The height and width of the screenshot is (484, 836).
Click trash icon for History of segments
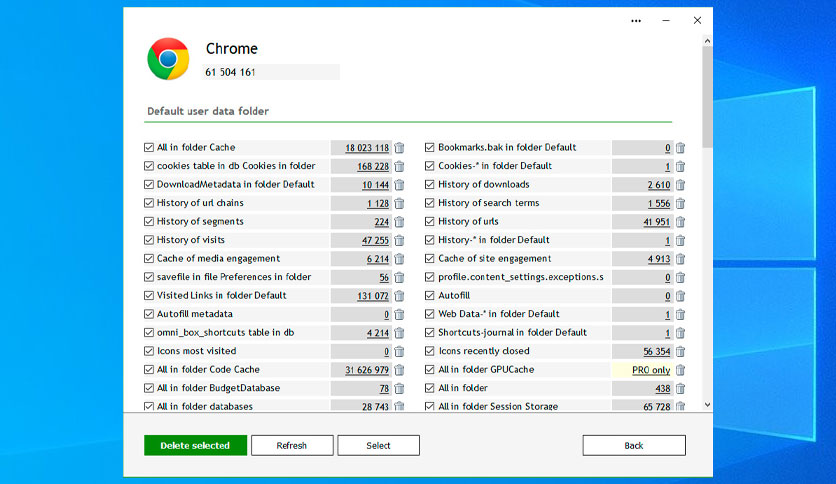point(399,222)
